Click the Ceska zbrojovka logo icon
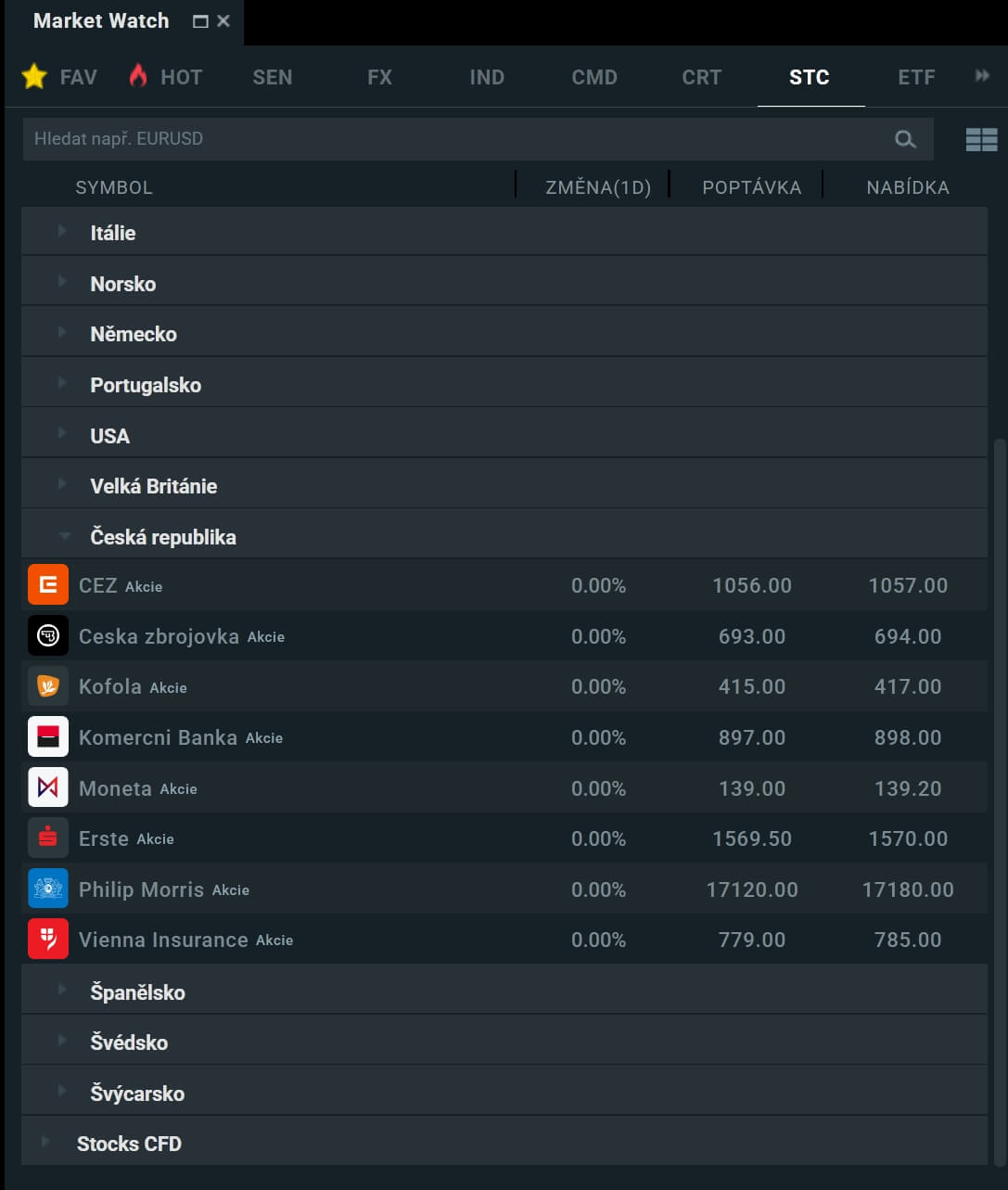The height and width of the screenshot is (1190, 1008). [48, 636]
